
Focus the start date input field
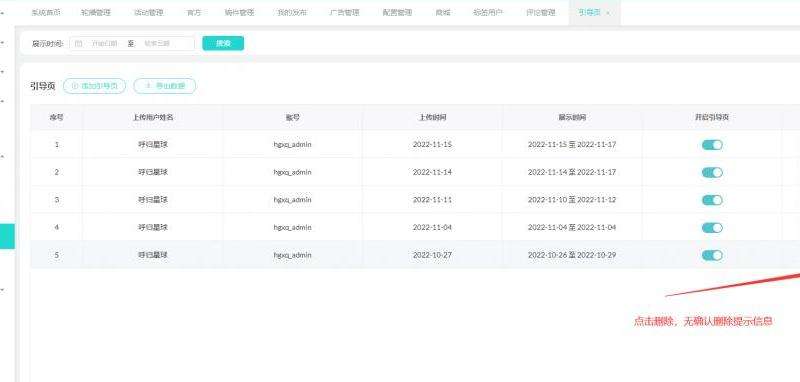click(x=105, y=44)
